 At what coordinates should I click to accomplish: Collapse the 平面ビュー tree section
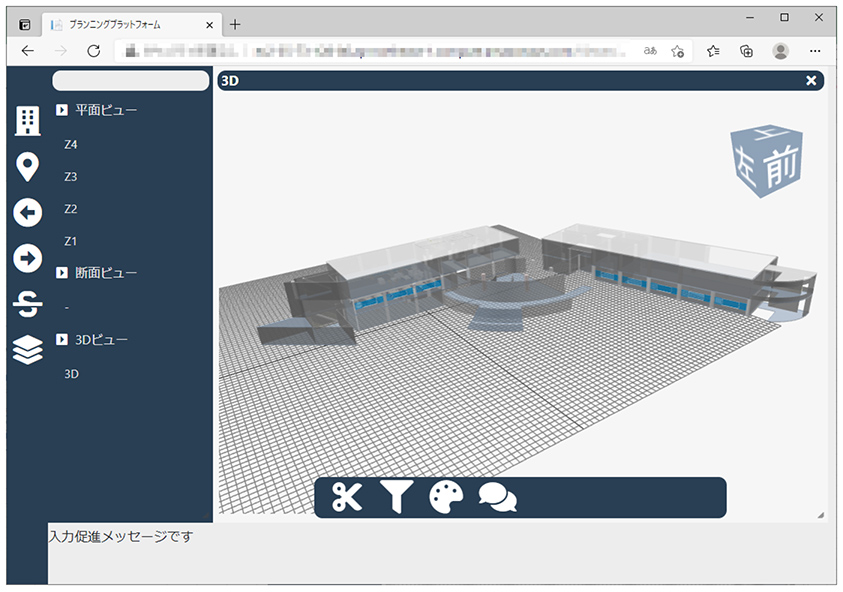(x=63, y=110)
